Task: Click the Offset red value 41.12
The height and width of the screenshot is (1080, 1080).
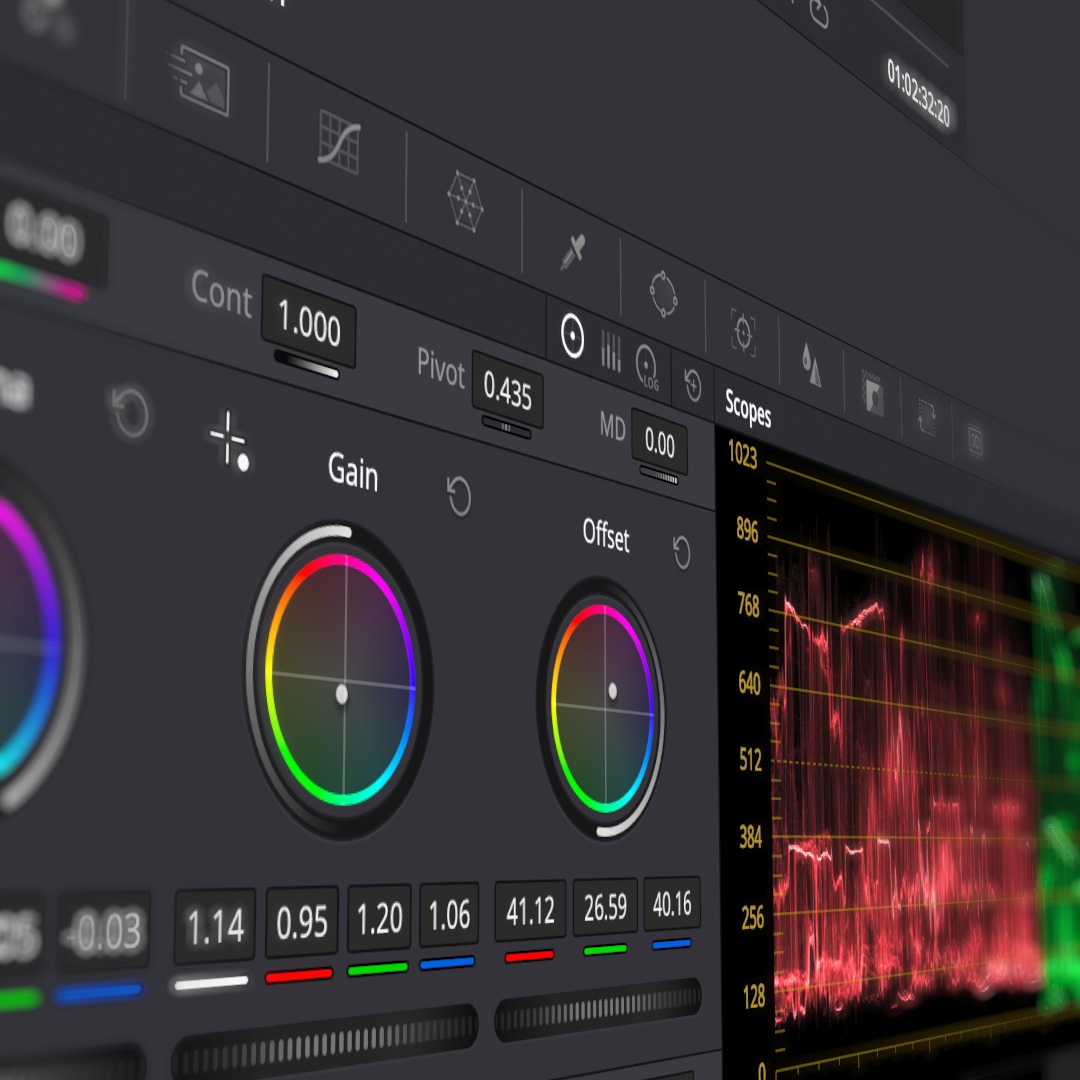Action: pyautogui.click(x=530, y=911)
